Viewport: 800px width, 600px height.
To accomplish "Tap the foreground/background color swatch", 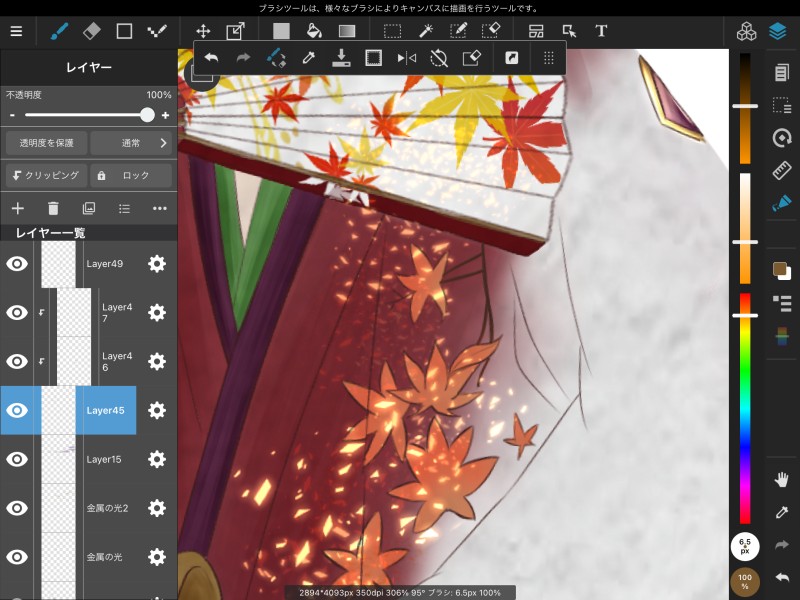I will (x=781, y=270).
